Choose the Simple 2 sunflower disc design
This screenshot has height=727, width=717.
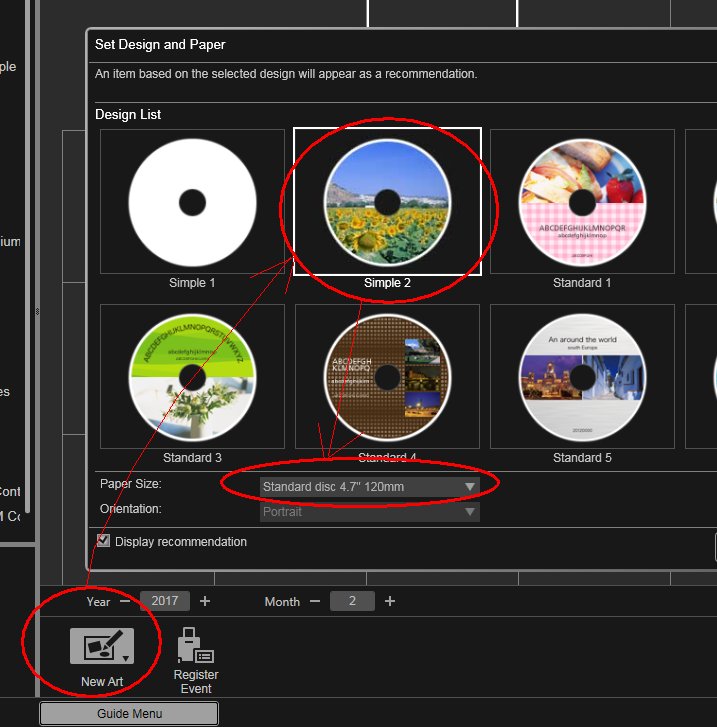pyautogui.click(x=387, y=202)
